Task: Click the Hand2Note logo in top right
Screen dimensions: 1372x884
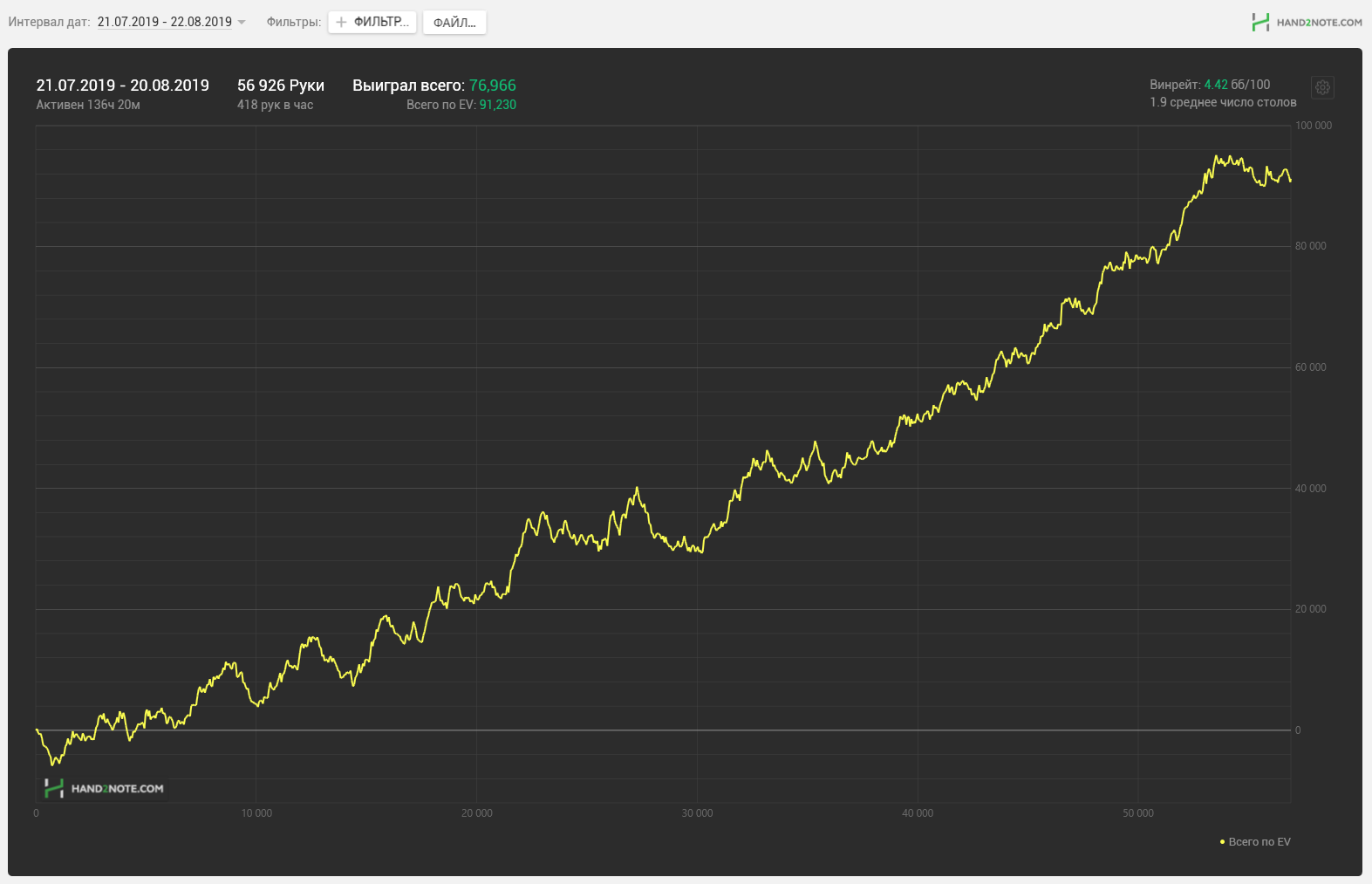Action: [1307, 23]
